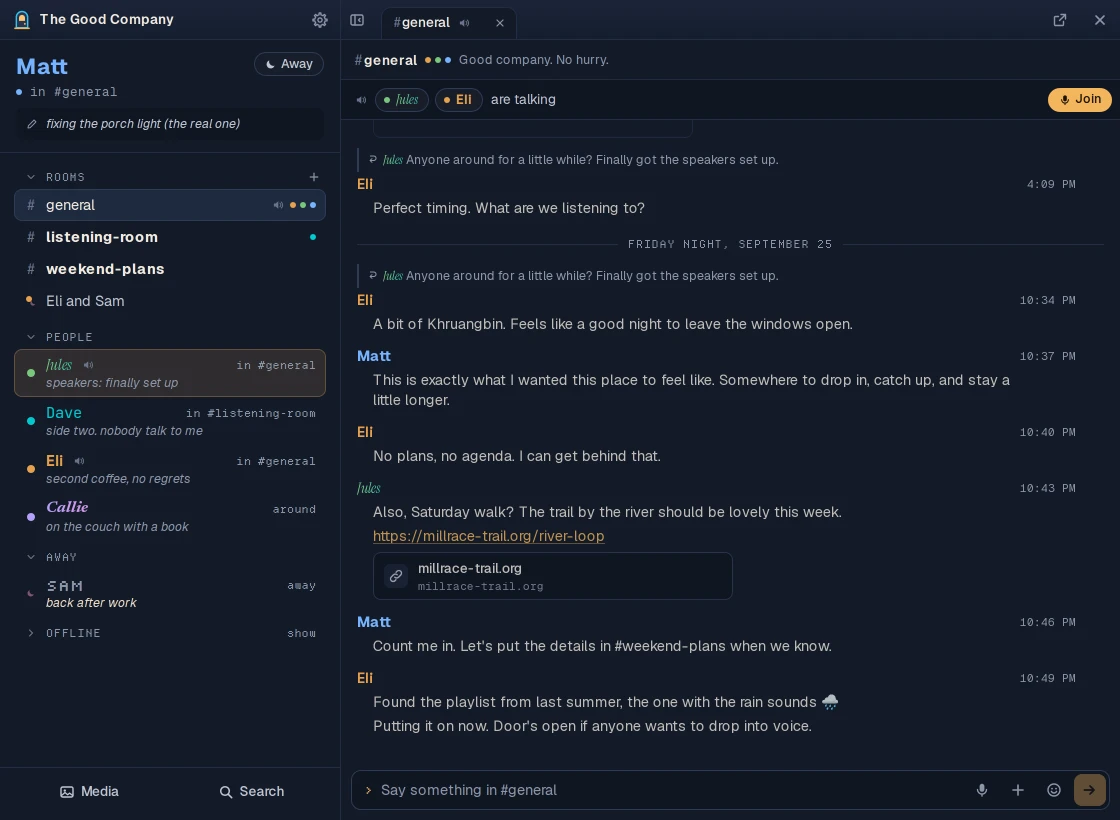Click the 10:46 PM timestamp
The image size is (1120, 820).
[1047, 622]
